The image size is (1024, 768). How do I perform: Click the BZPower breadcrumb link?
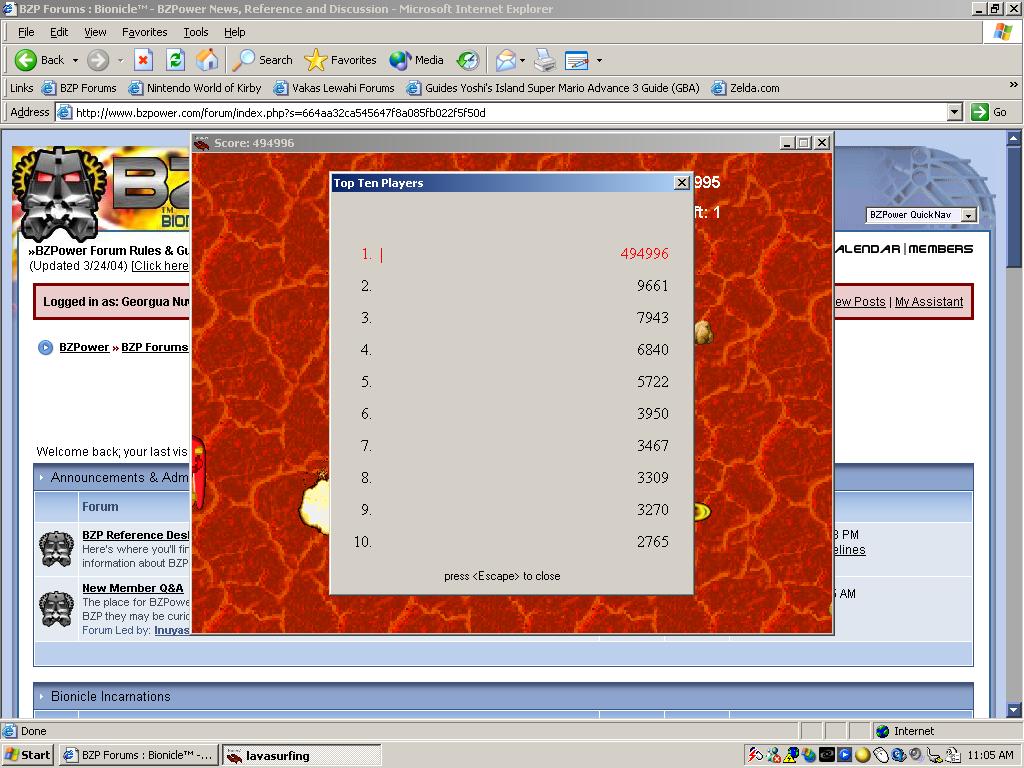tap(84, 347)
